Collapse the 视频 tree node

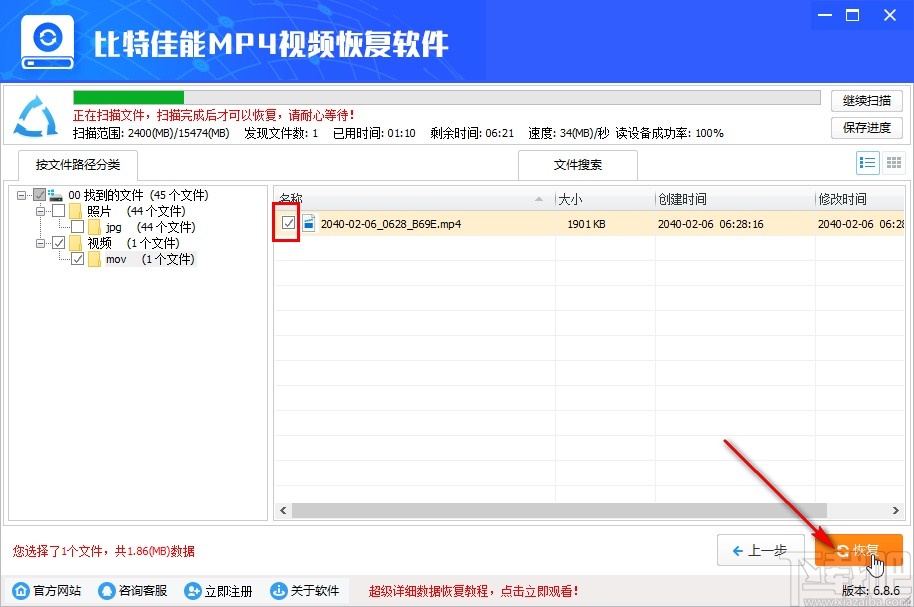coord(41,243)
